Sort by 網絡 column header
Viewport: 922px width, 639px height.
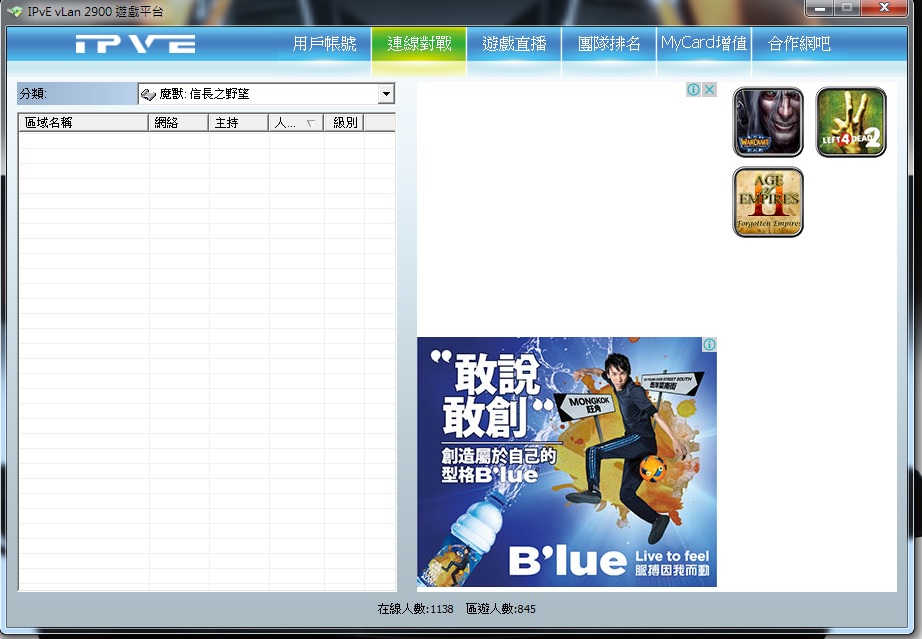click(x=178, y=122)
